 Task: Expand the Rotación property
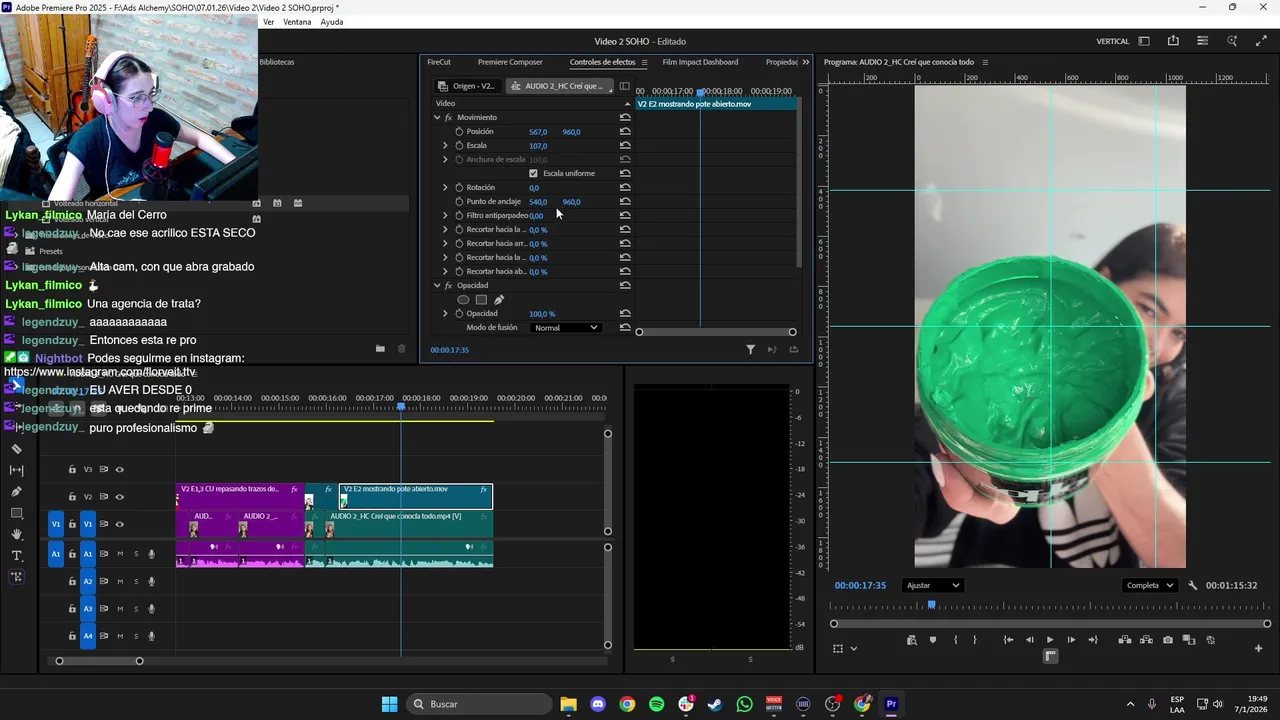coord(445,188)
